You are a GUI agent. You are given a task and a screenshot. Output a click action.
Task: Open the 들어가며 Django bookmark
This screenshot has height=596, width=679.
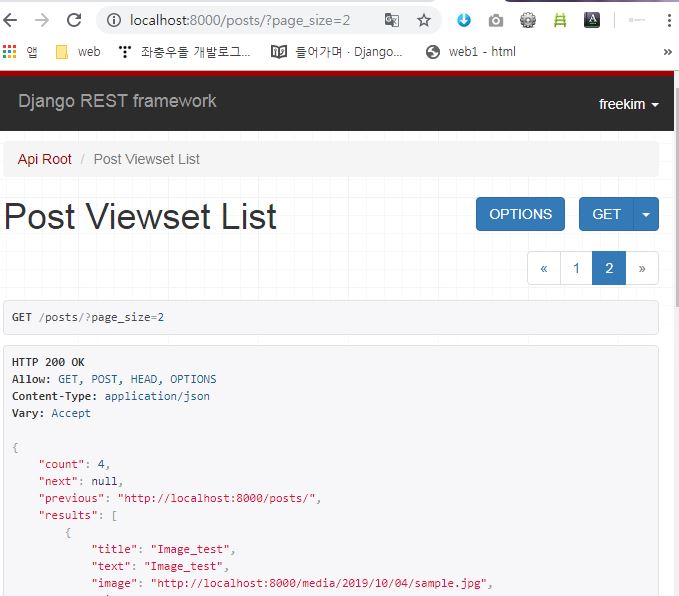pos(336,52)
